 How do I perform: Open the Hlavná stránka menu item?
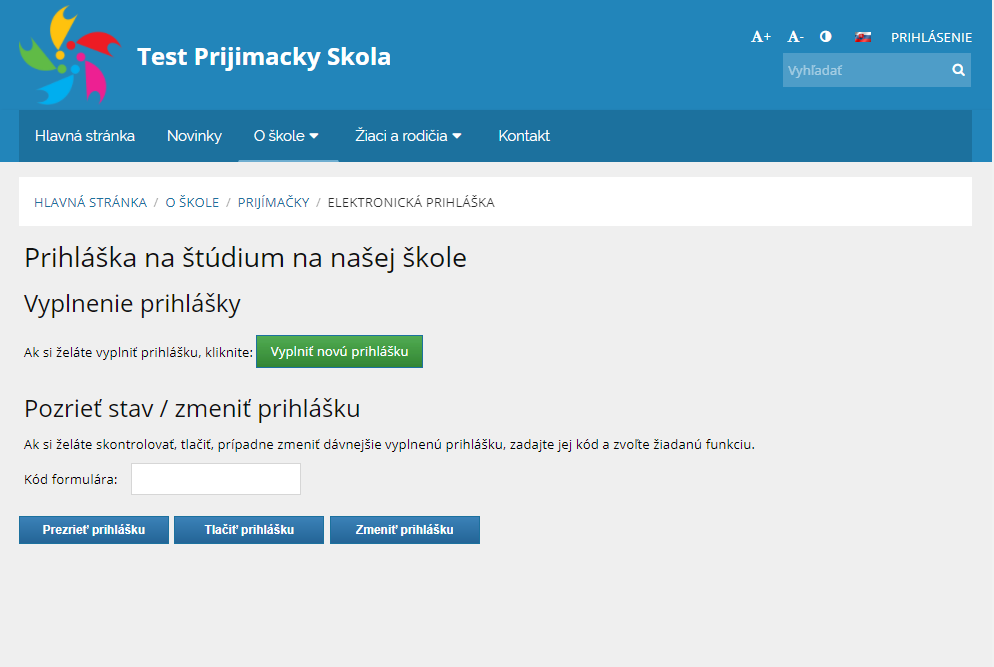85,136
